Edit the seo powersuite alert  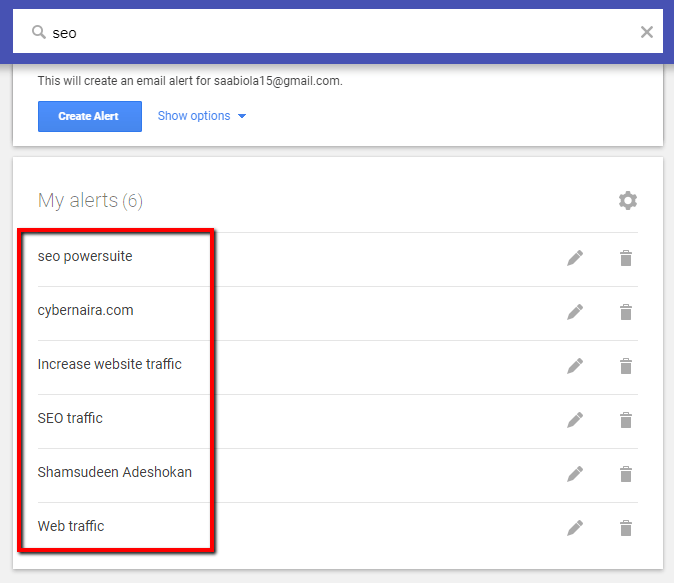coord(575,258)
